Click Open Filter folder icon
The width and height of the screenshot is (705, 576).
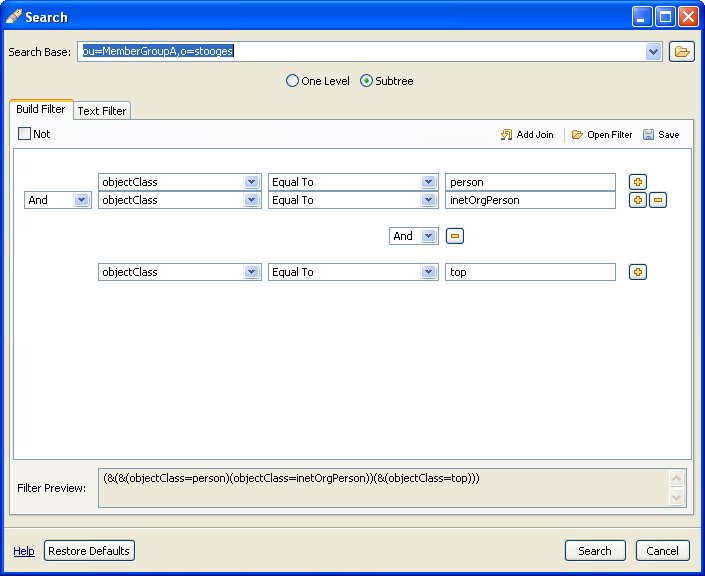pyautogui.click(x=577, y=135)
